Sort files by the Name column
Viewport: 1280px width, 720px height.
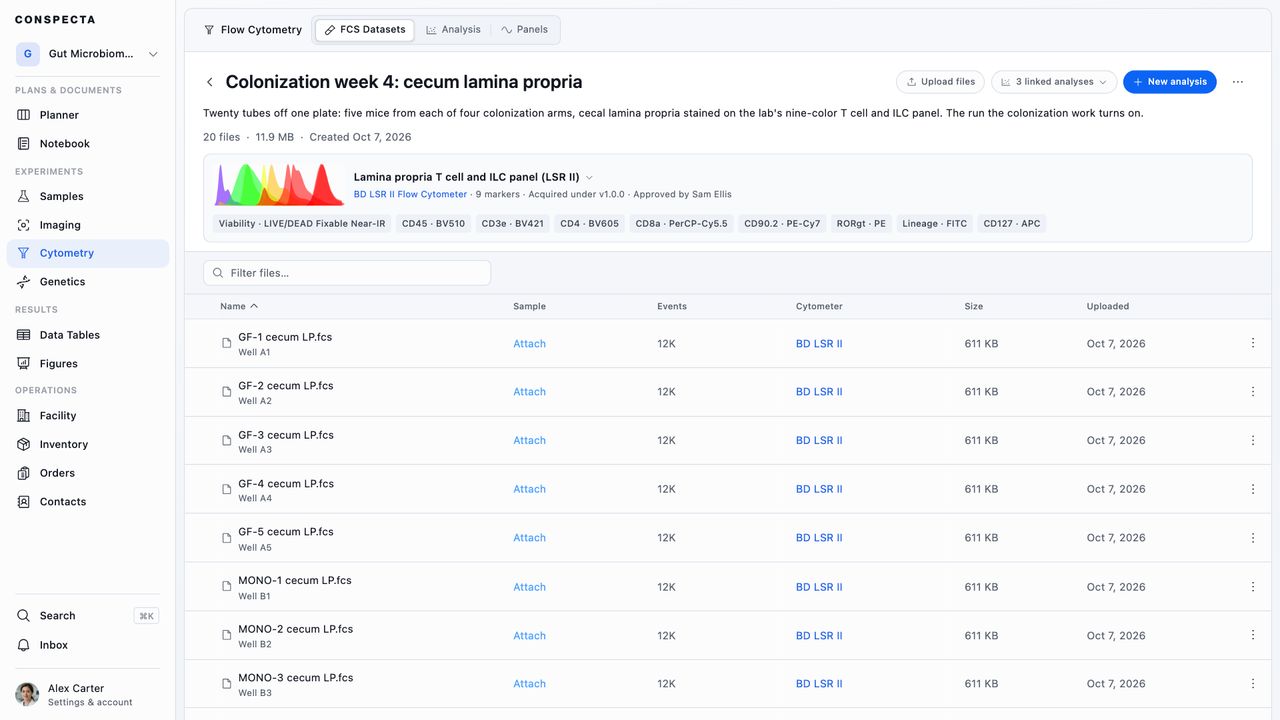click(x=239, y=306)
